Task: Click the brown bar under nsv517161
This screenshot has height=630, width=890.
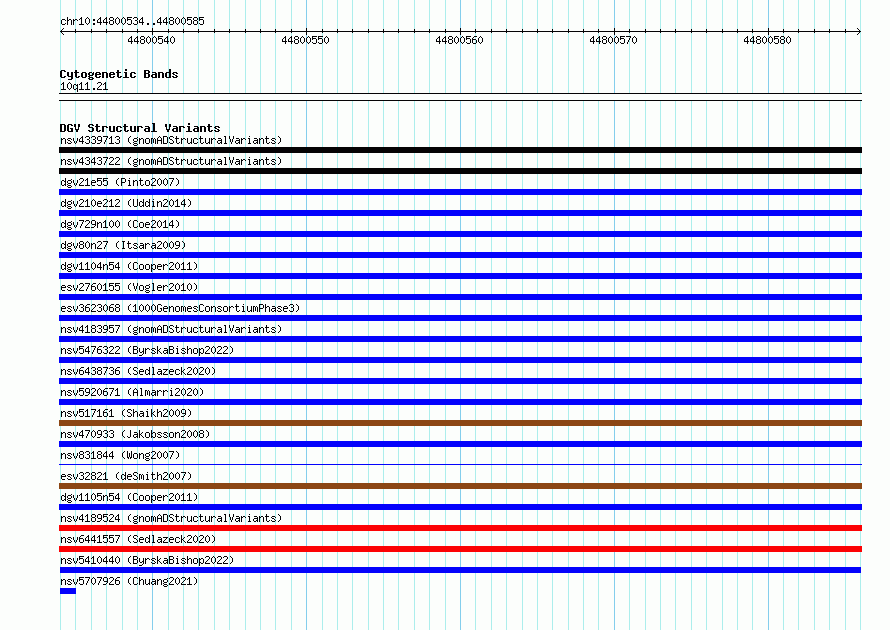Action: point(460,423)
